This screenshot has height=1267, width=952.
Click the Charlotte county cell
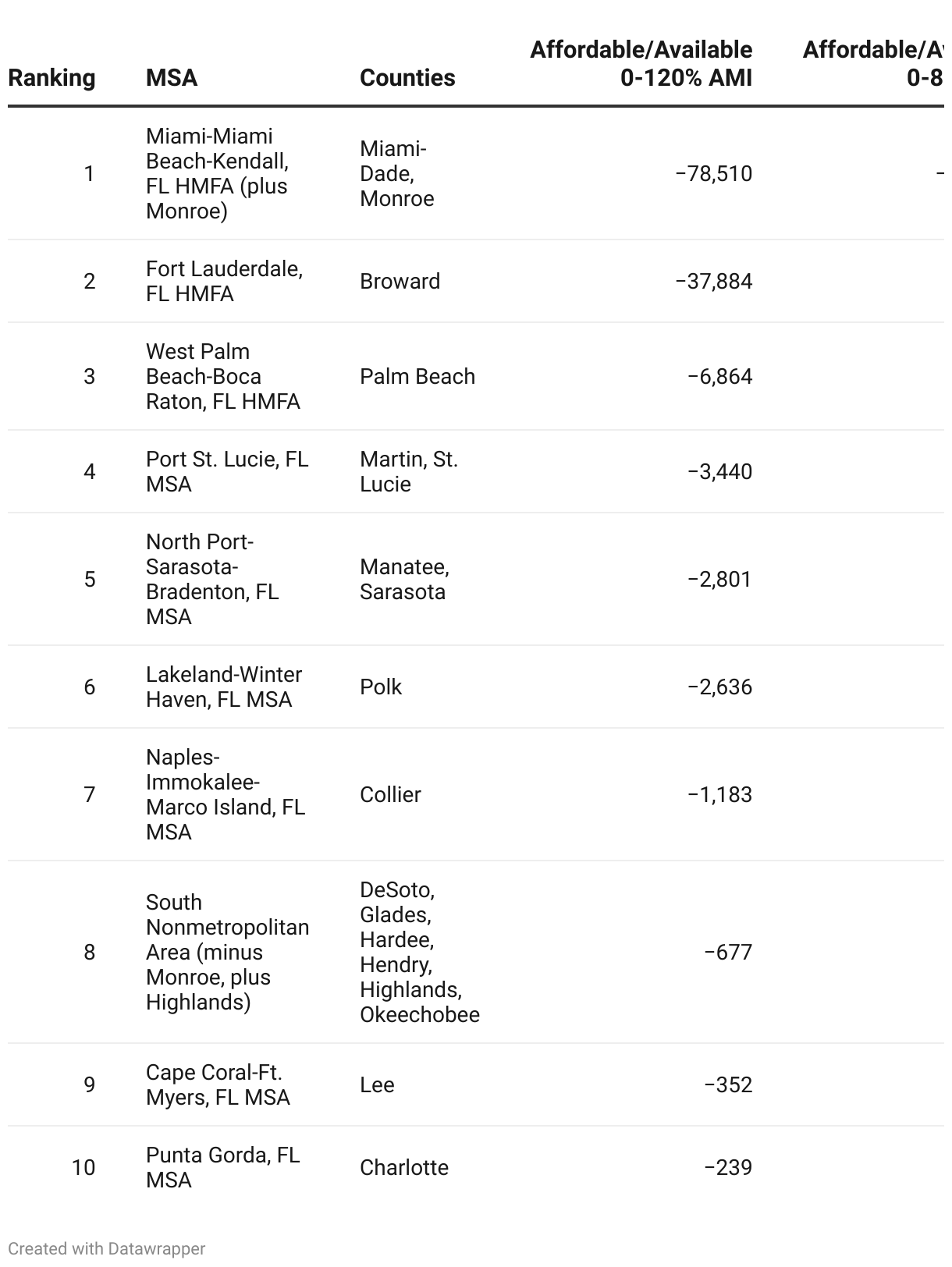(x=404, y=1167)
